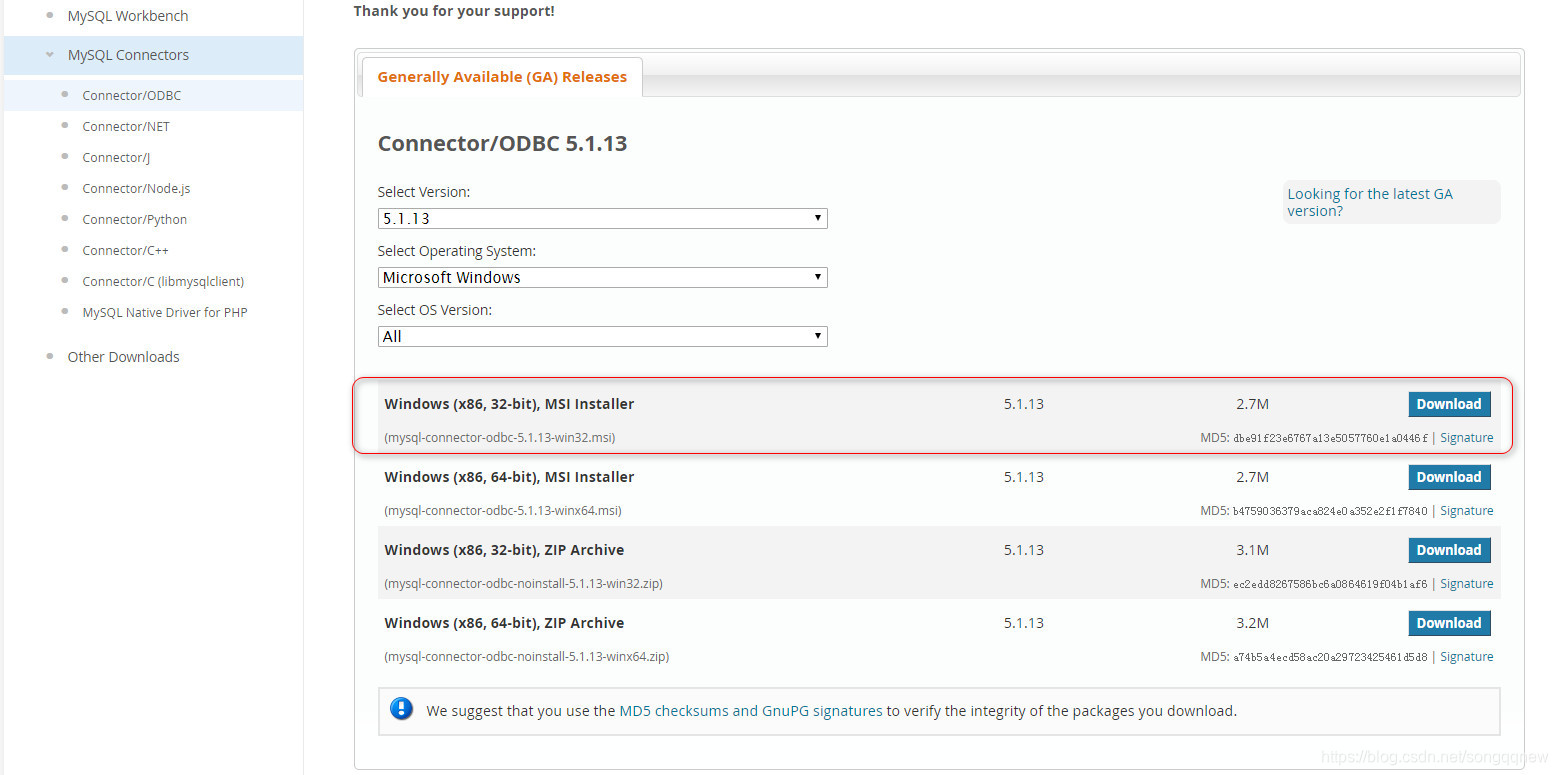This screenshot has height=775, width=1558.
Task: Click the 32-bit MSI Installer MD5 hash
Action: click(1331, 438)
